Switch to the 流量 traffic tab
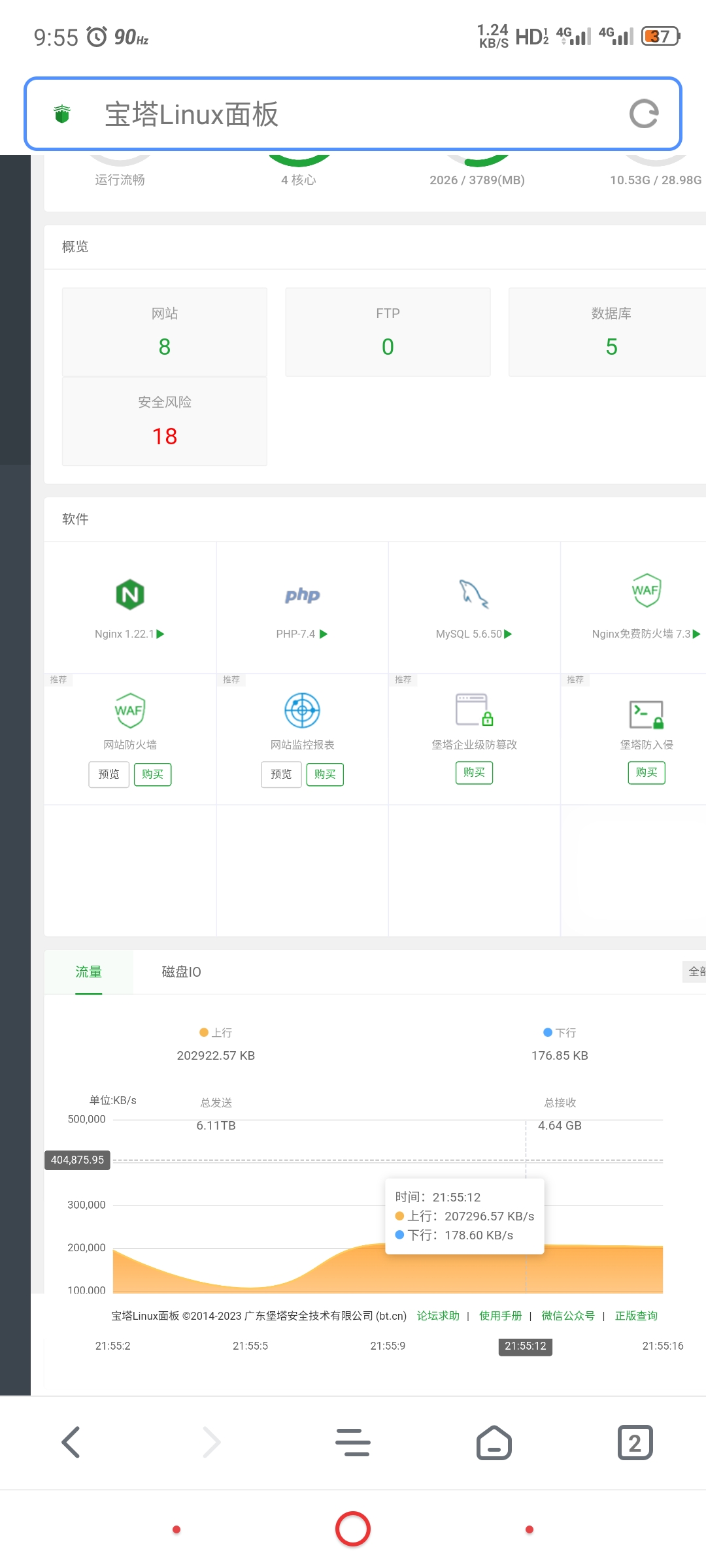The image size is (706, 1568). [x=89, y=972]
